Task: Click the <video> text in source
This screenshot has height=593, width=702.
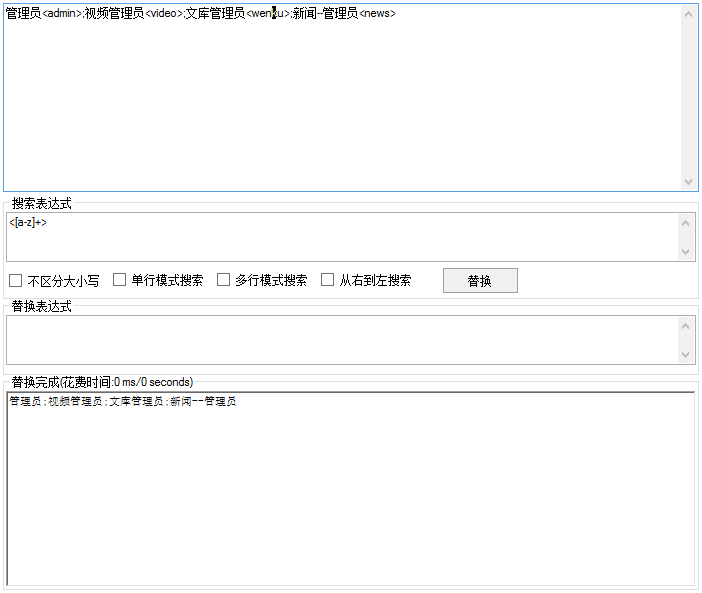Action: [164, 13]
